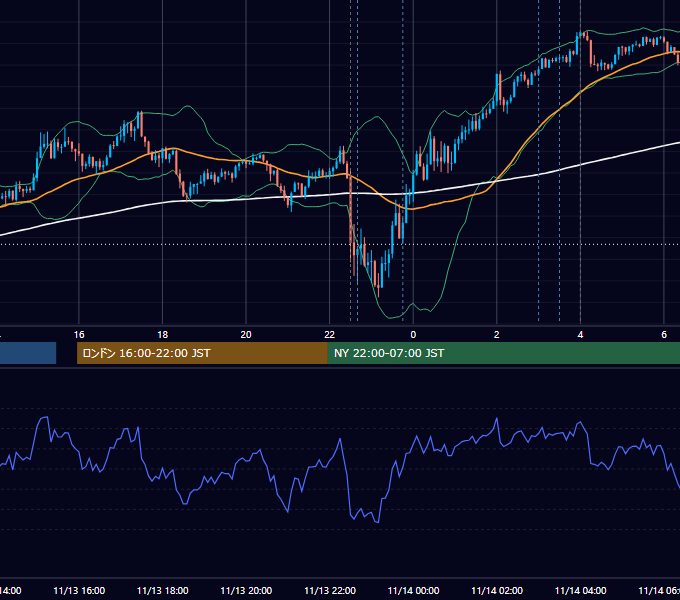
Task: Click the upper axis hour label 20
Action: tap(246, 335)
